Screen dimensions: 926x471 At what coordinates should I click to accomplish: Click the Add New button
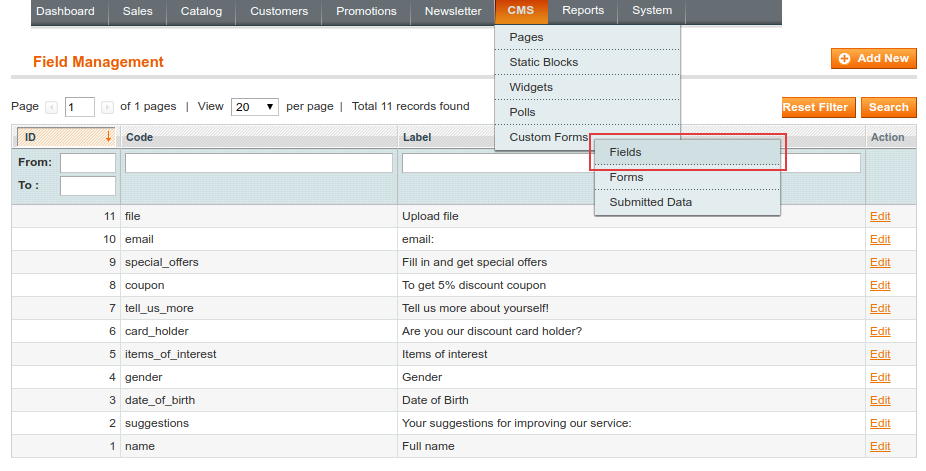[x=874, y=59]
